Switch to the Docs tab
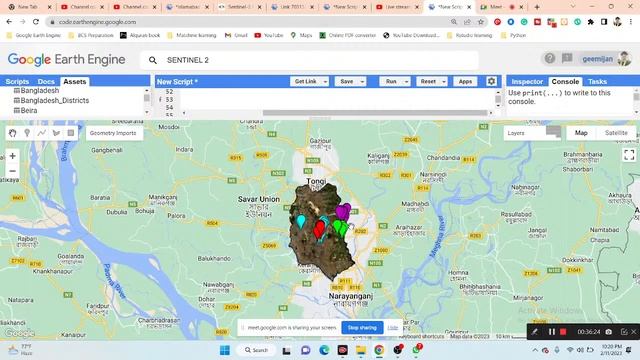 tap(46, 82)
